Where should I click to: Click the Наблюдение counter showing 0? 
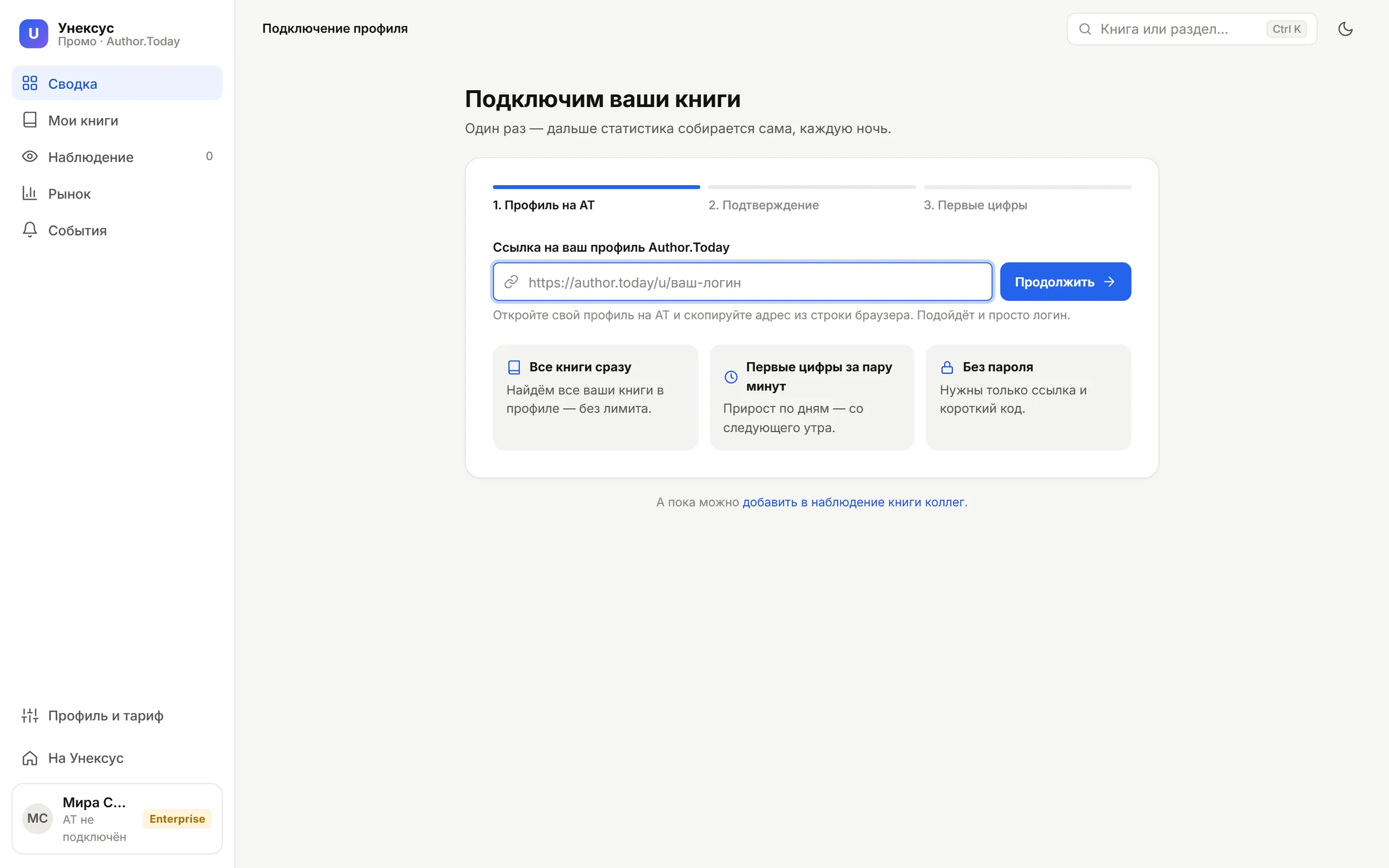209,156
